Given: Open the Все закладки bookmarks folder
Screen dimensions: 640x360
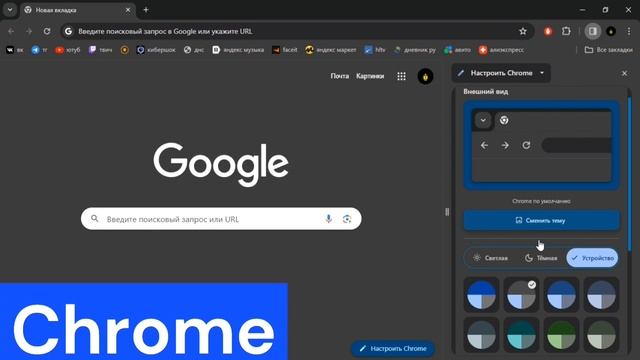Looking at the screenshot, I should tap(609, 50).
